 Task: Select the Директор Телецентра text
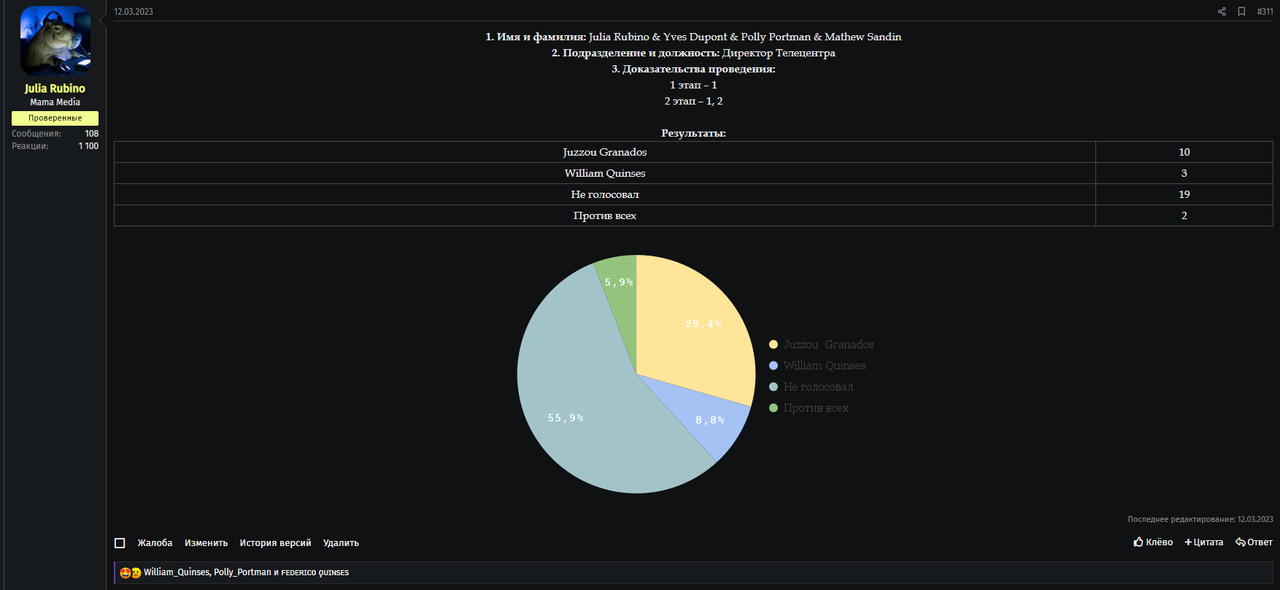[779, 53]
